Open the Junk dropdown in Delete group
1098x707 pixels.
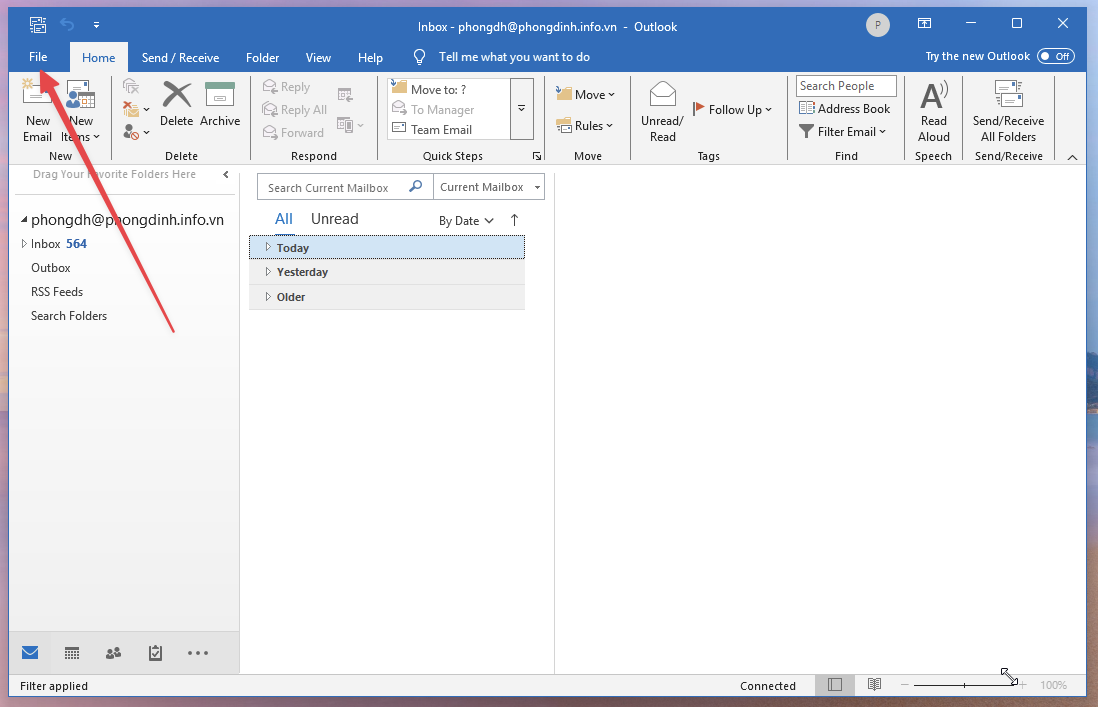(137, 132)
